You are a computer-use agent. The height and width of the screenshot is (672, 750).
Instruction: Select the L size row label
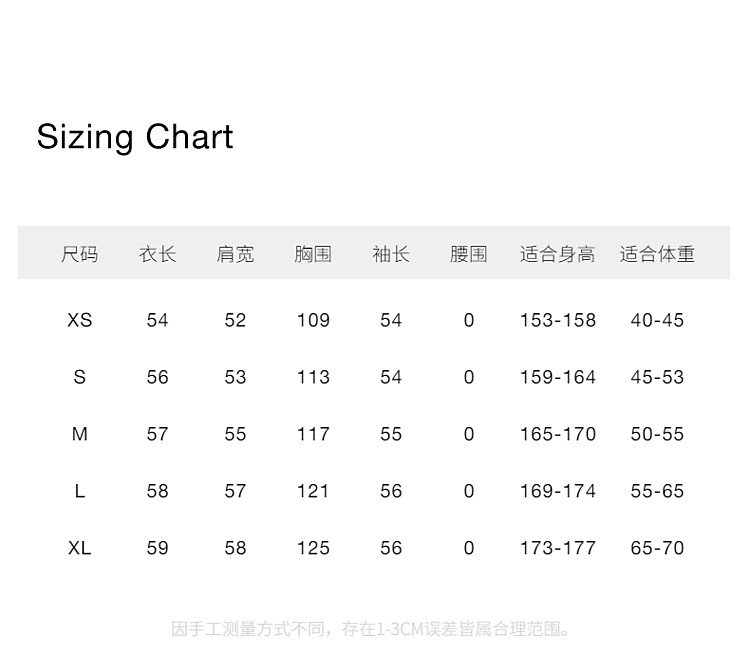point(80,491)
